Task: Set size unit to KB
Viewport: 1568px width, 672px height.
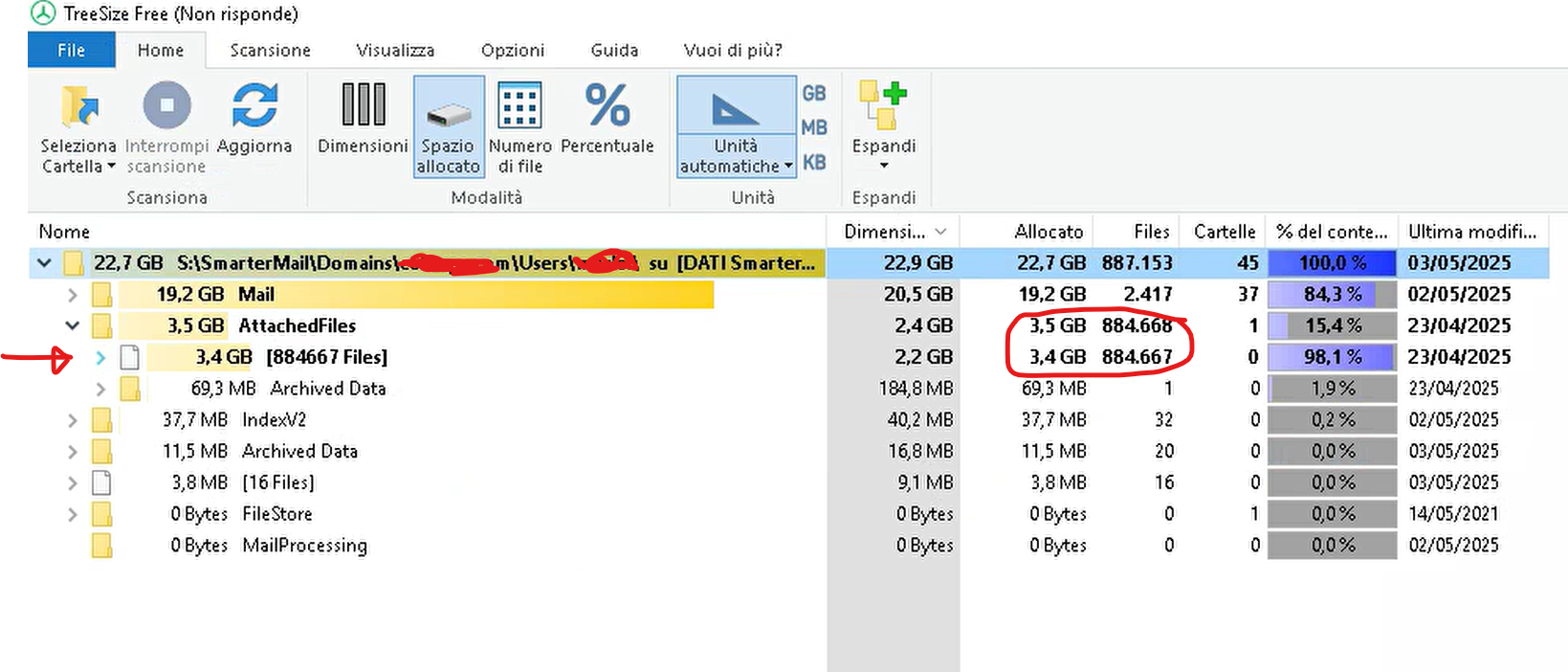Action: (814, 162)
